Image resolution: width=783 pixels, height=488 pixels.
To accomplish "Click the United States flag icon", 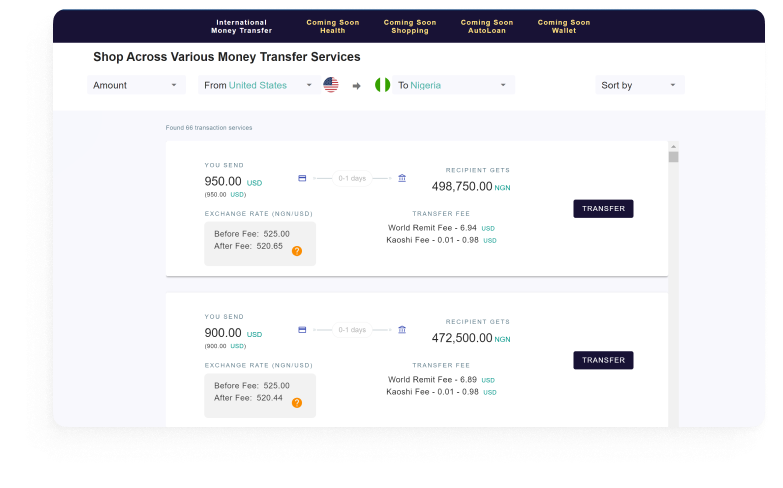I will pyautogui.click(x=331, y=85).
